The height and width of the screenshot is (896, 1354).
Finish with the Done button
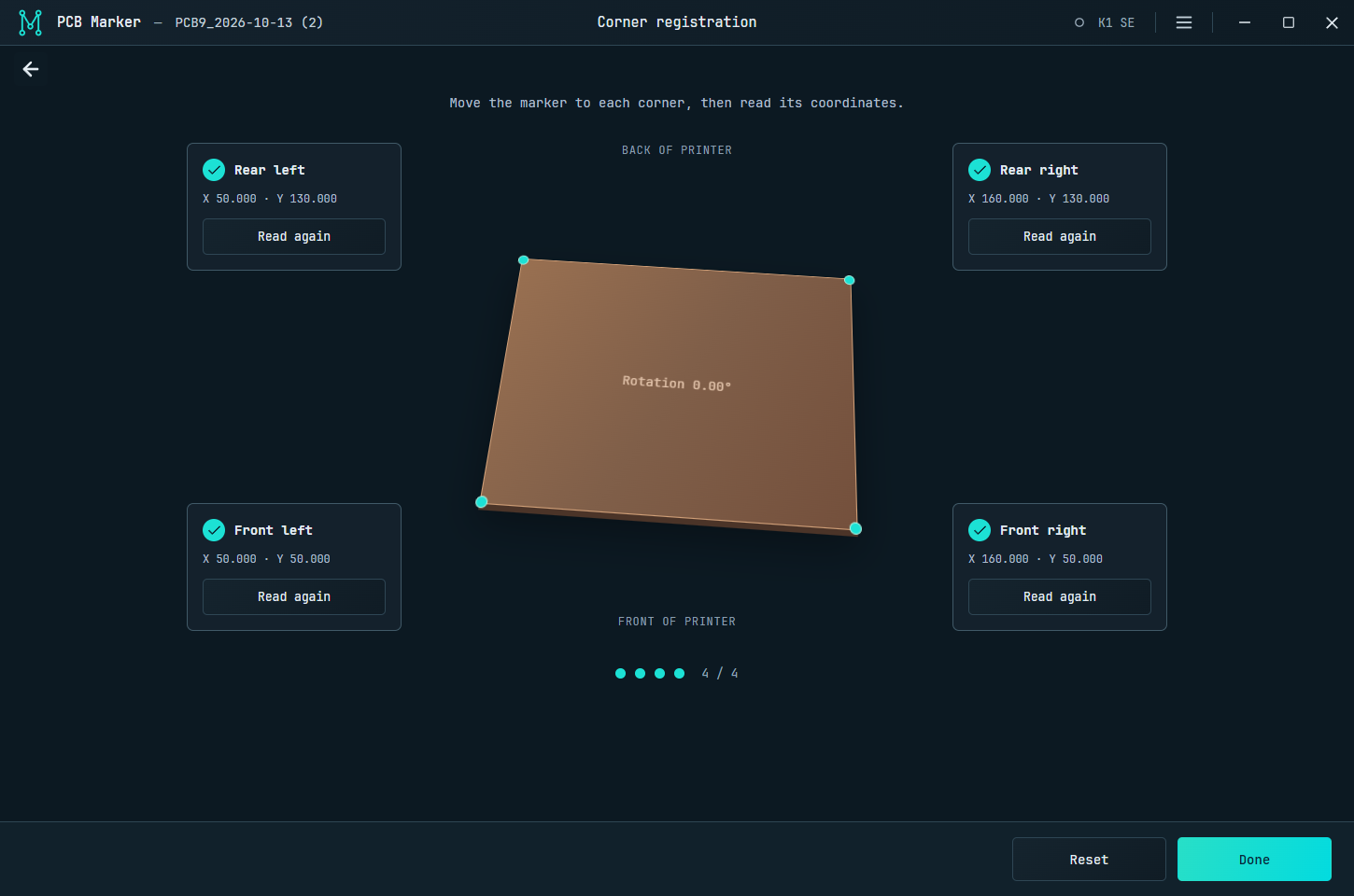[x=1254, y=860]
